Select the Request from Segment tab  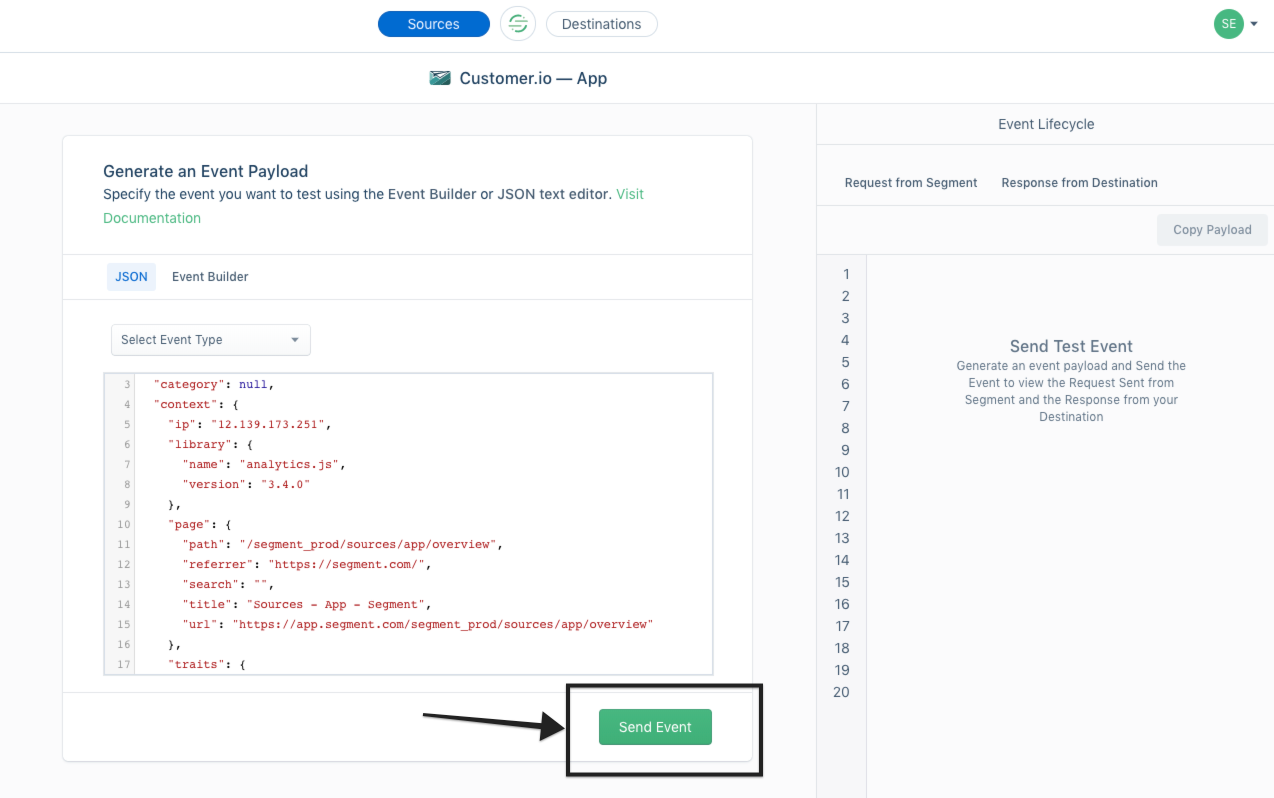911,183
